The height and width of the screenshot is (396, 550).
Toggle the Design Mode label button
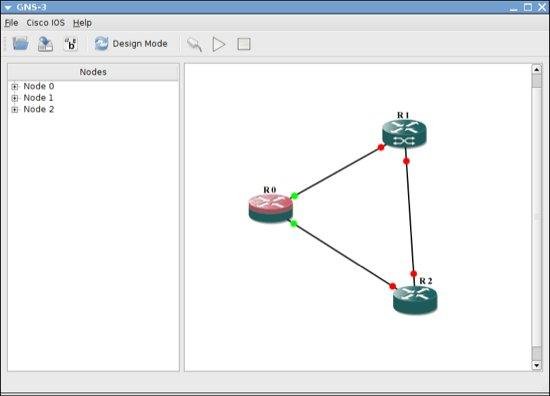click(x=140, y=44)
